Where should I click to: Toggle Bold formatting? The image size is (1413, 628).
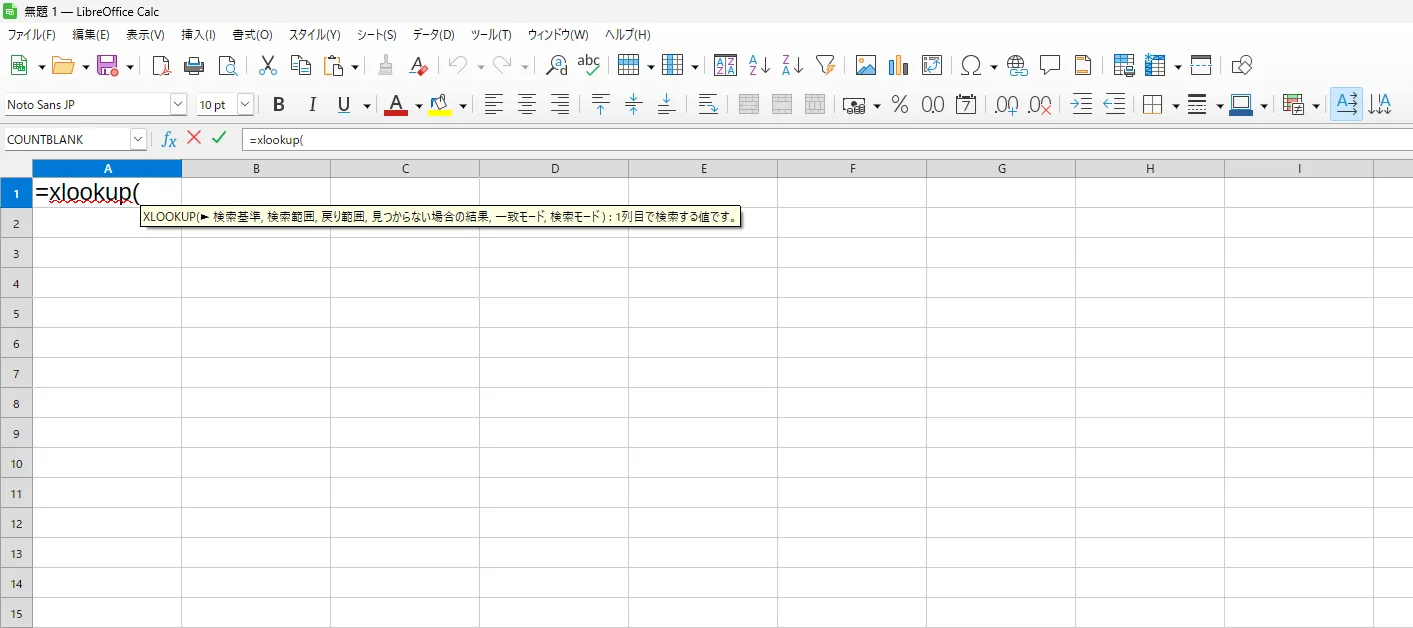coord(279,105)
